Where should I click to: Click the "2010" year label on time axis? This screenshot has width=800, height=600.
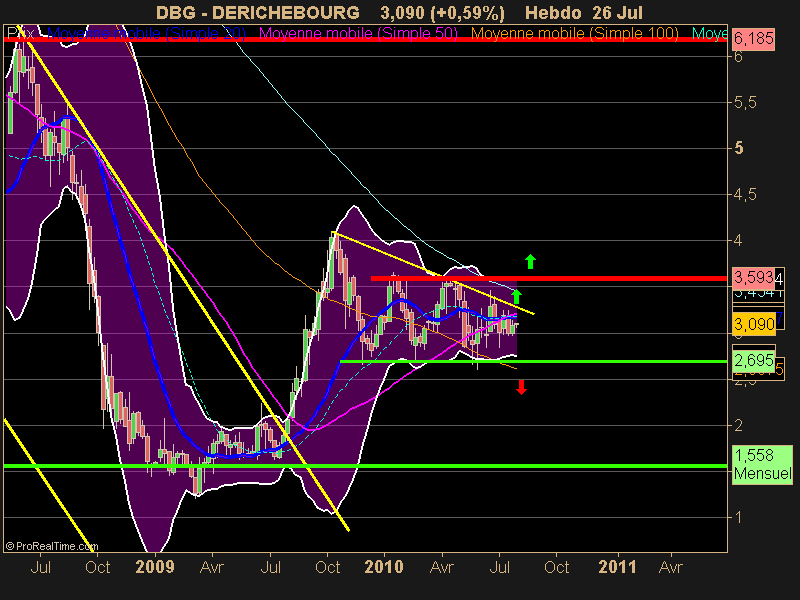coord(384,567)
